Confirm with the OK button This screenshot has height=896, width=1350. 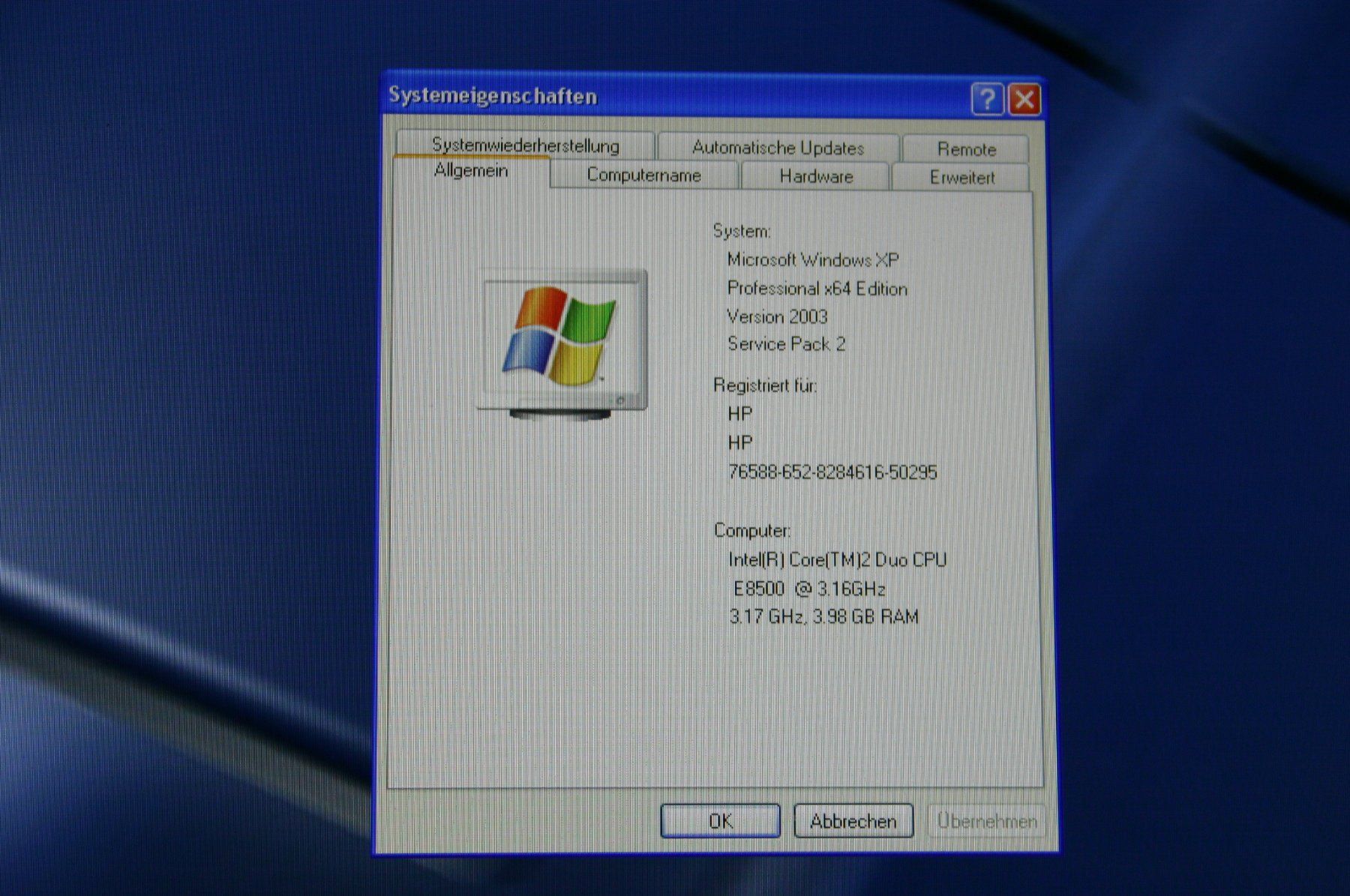[720, 821]
